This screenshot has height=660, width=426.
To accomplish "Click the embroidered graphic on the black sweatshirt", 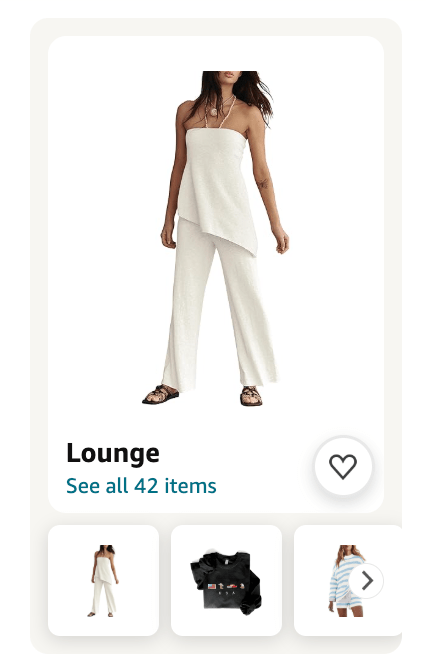I will (226, 586).
